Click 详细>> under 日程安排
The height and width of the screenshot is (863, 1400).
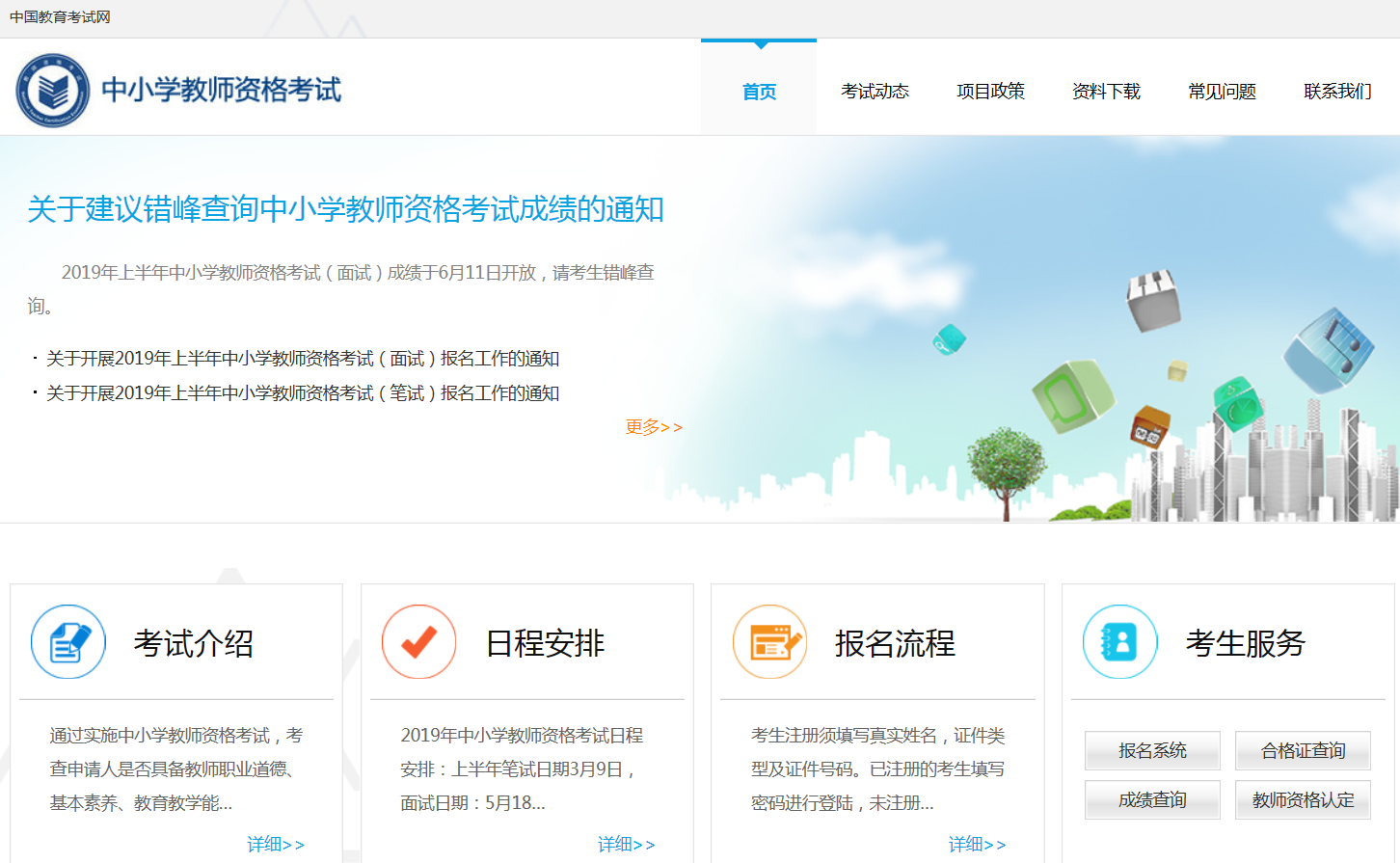(x=627, y=845)
